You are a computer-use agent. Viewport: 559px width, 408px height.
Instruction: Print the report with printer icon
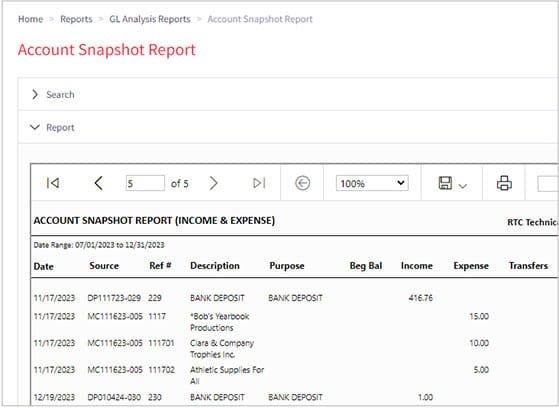(504, 183)
